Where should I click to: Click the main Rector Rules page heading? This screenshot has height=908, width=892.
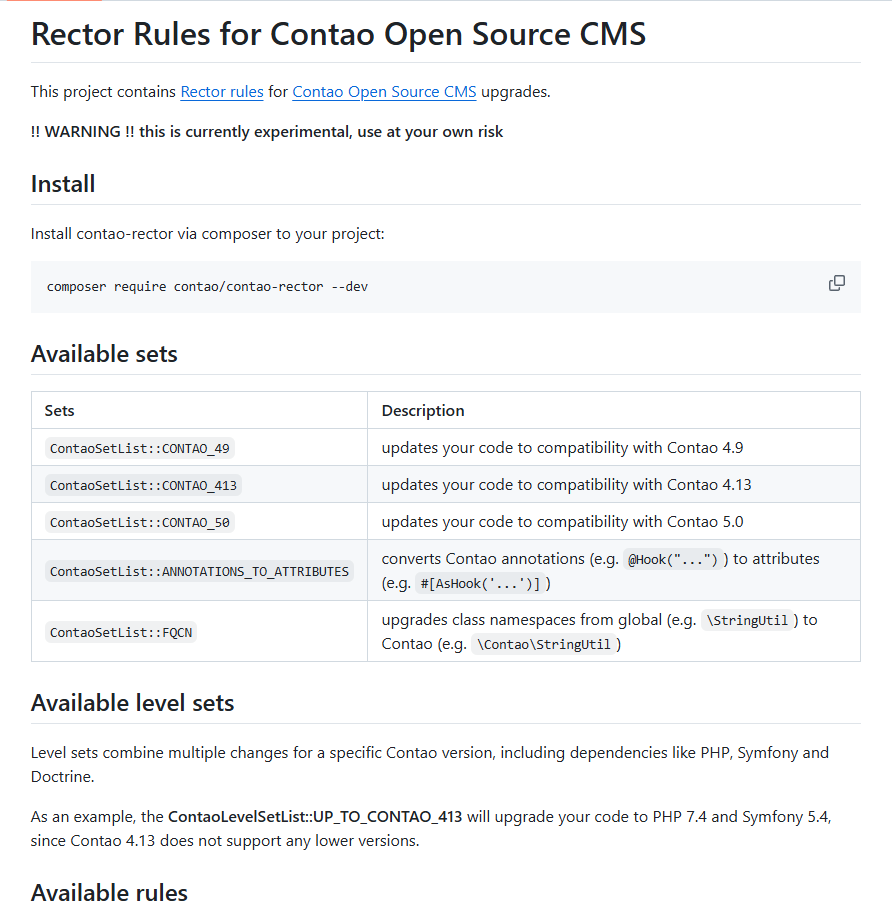click(x=338, y=34)
